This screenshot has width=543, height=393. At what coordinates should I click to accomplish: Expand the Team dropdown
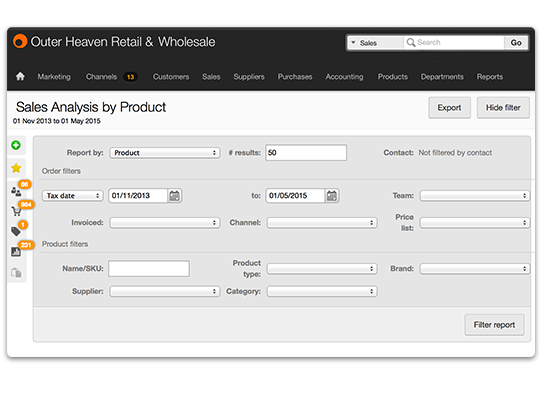(475, 196)
